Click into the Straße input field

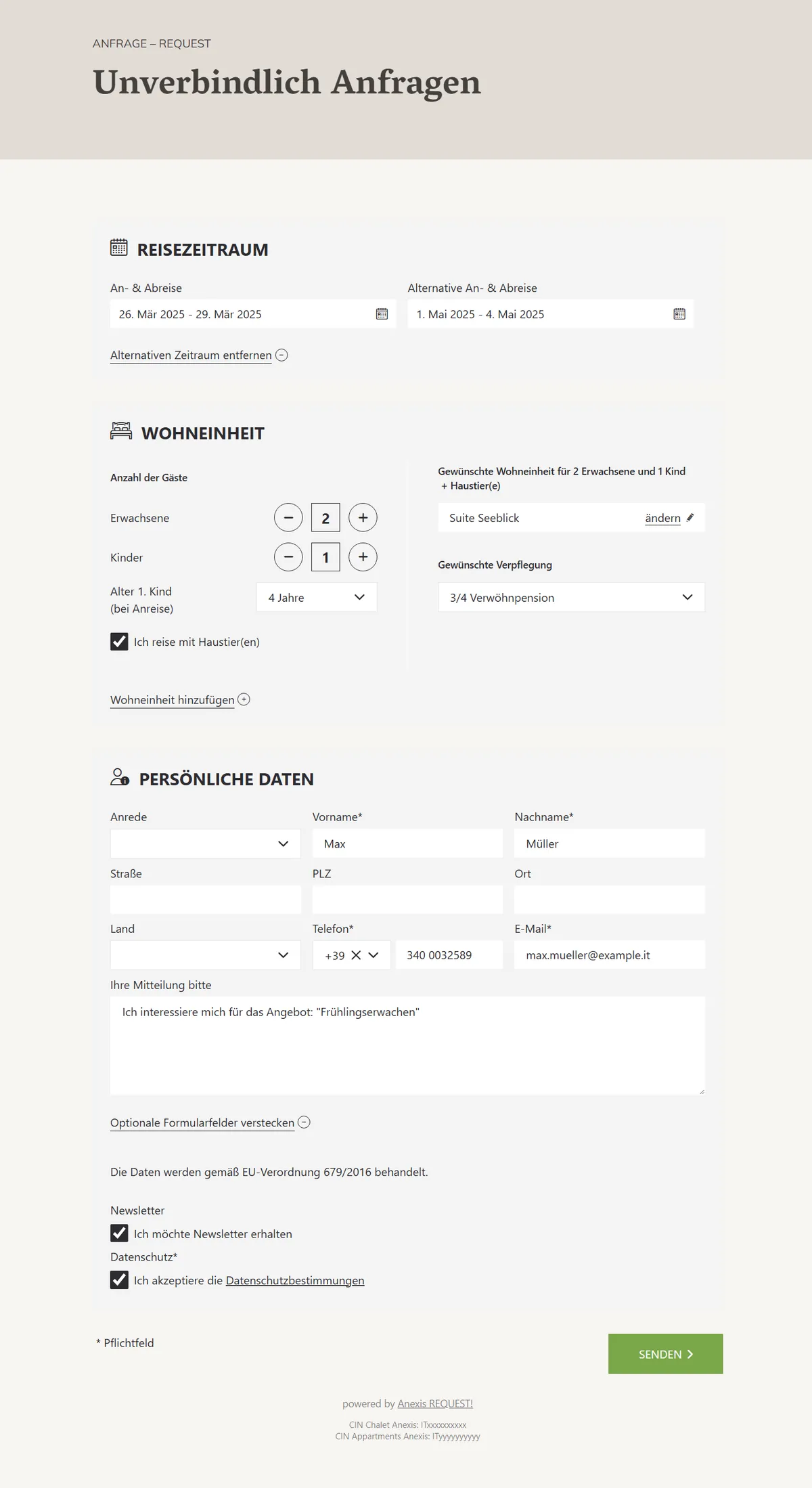click(205, 900)
